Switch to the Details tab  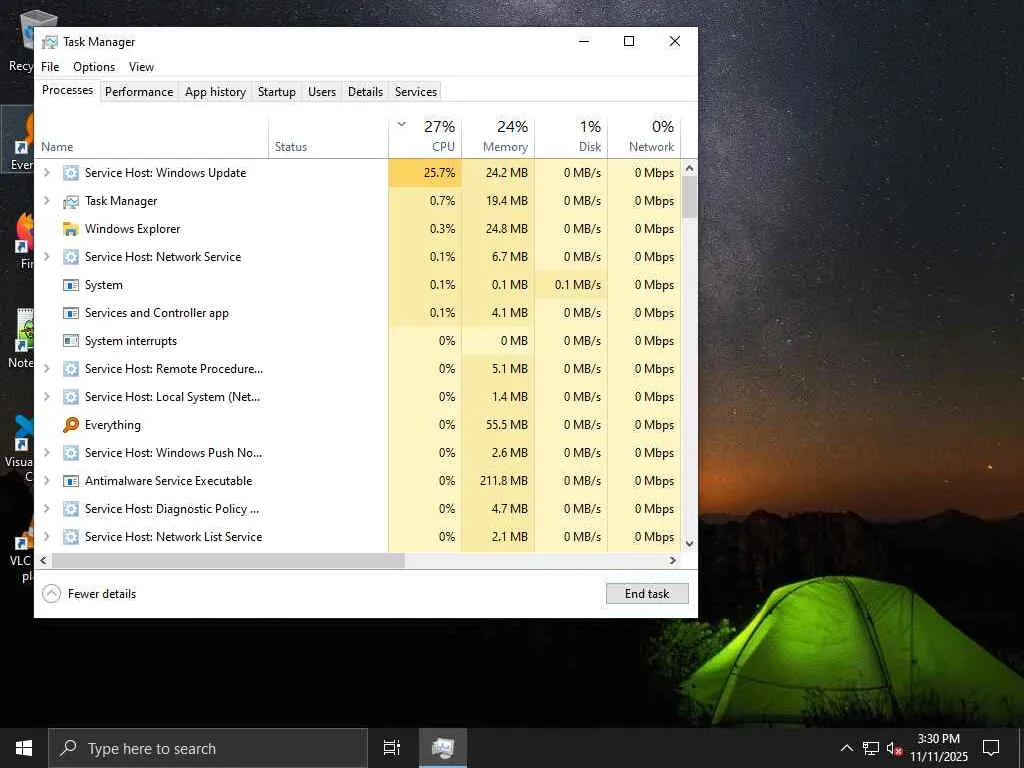(x=365, y=92)
